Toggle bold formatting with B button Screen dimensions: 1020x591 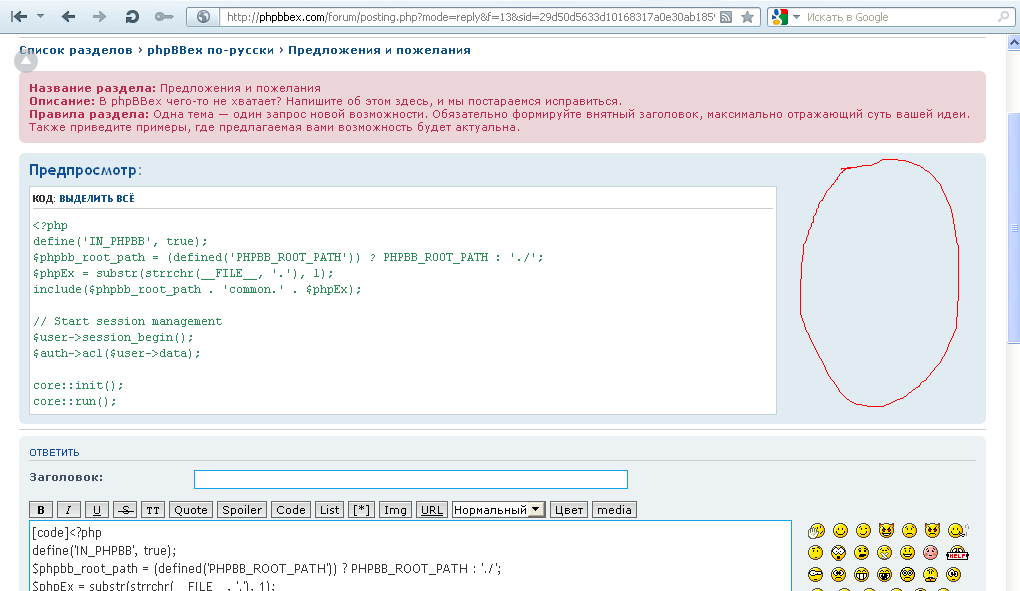(41, 510)
